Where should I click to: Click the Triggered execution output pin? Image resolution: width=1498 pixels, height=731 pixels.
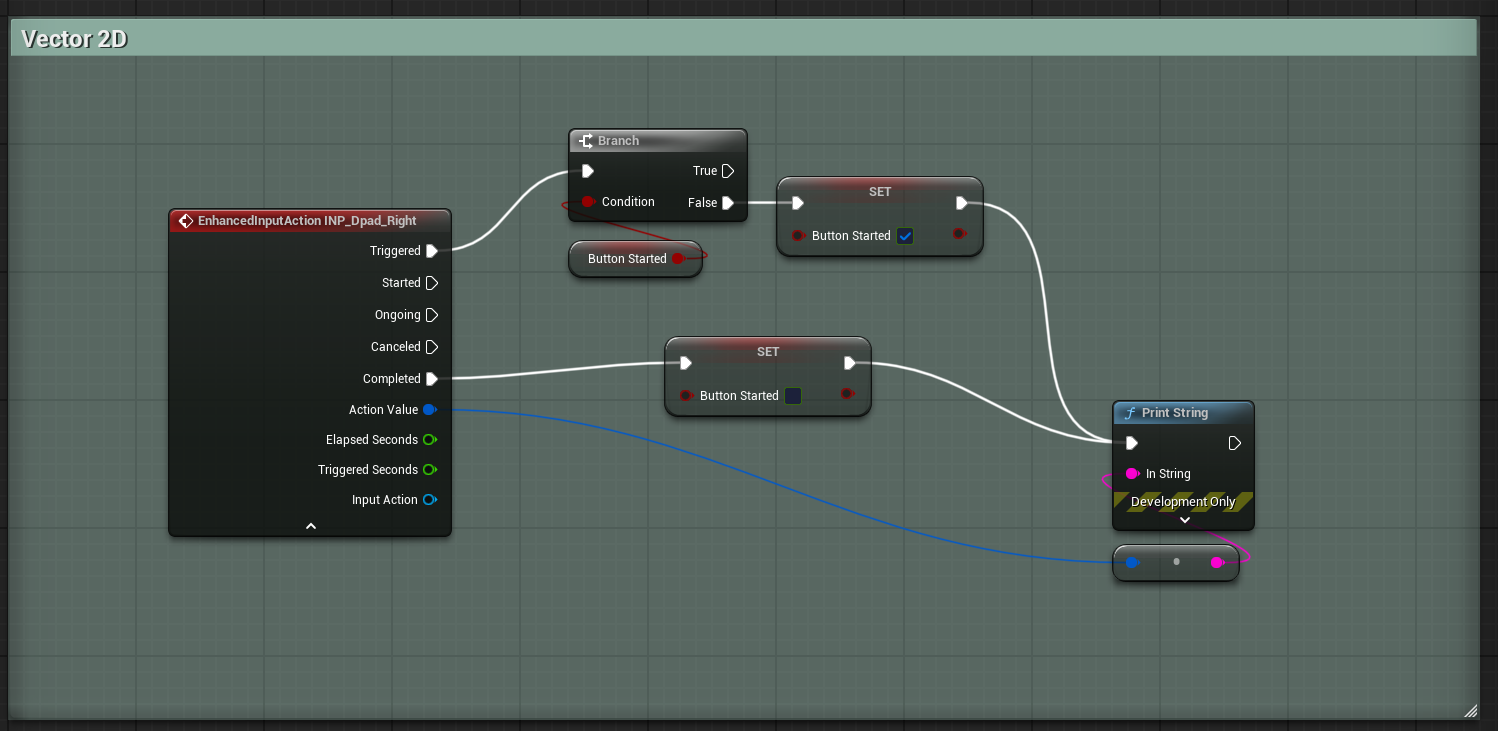[x=432, y=251]
